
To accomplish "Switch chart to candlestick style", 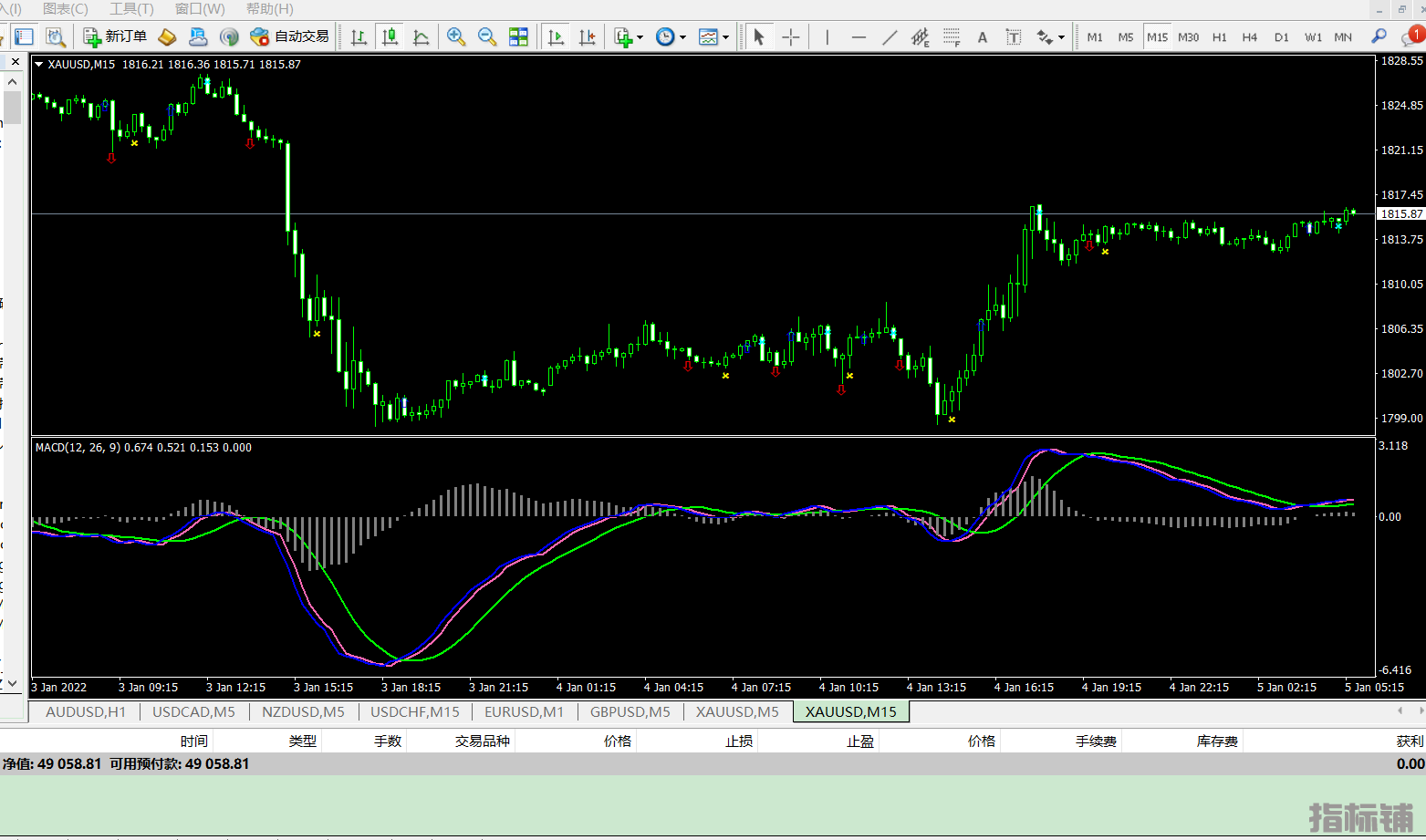I will [x=390, y=36].
